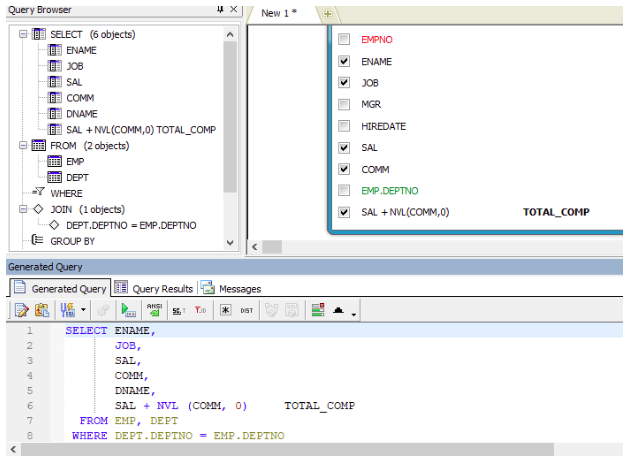Click the ANSI join syntax icon
The height and width of the screenshot is (461, 627).
(154, 310)
